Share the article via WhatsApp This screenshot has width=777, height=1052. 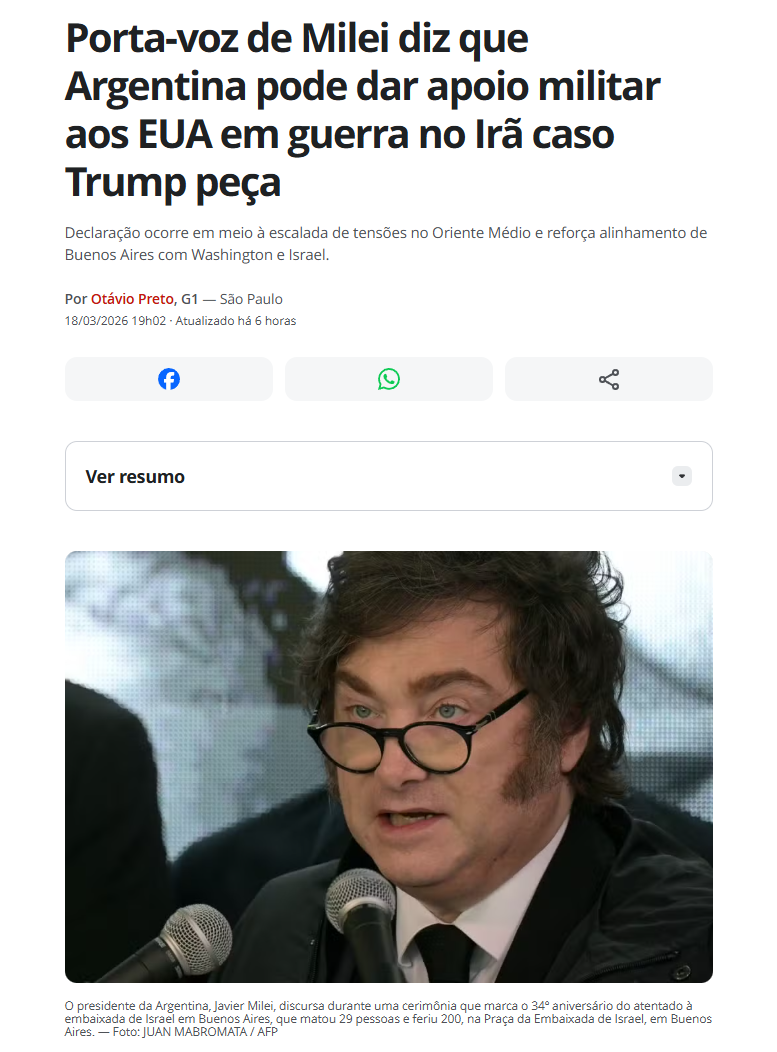388,379
